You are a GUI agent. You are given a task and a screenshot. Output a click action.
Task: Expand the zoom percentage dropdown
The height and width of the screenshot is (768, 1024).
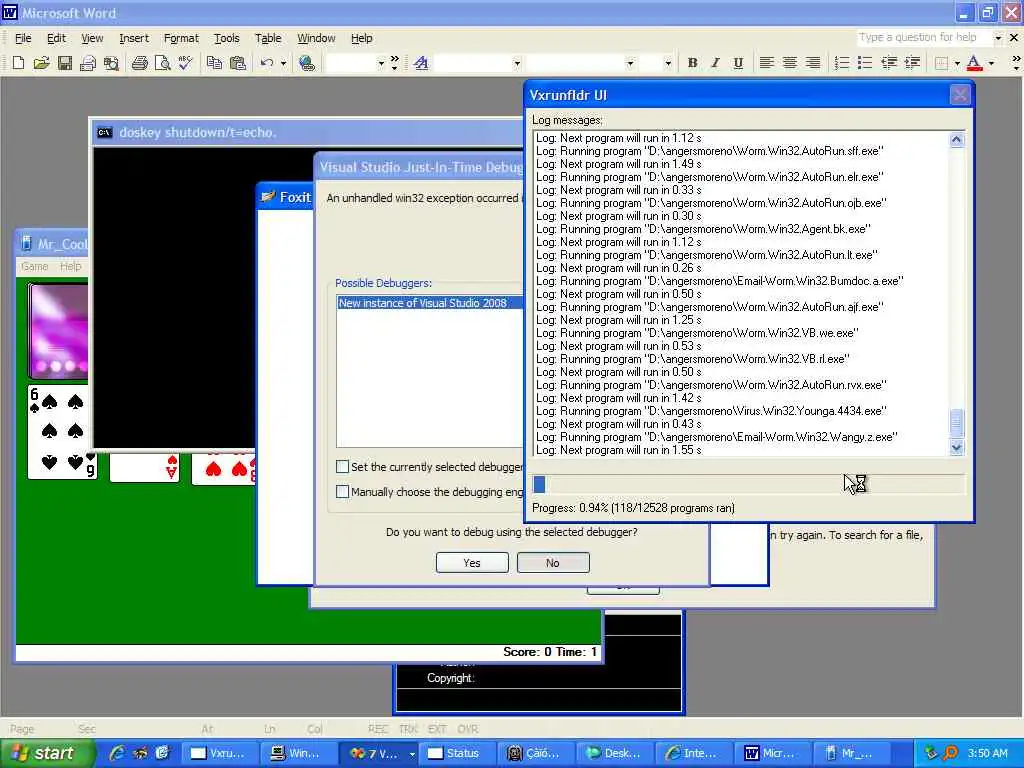(x=381, y=63)
